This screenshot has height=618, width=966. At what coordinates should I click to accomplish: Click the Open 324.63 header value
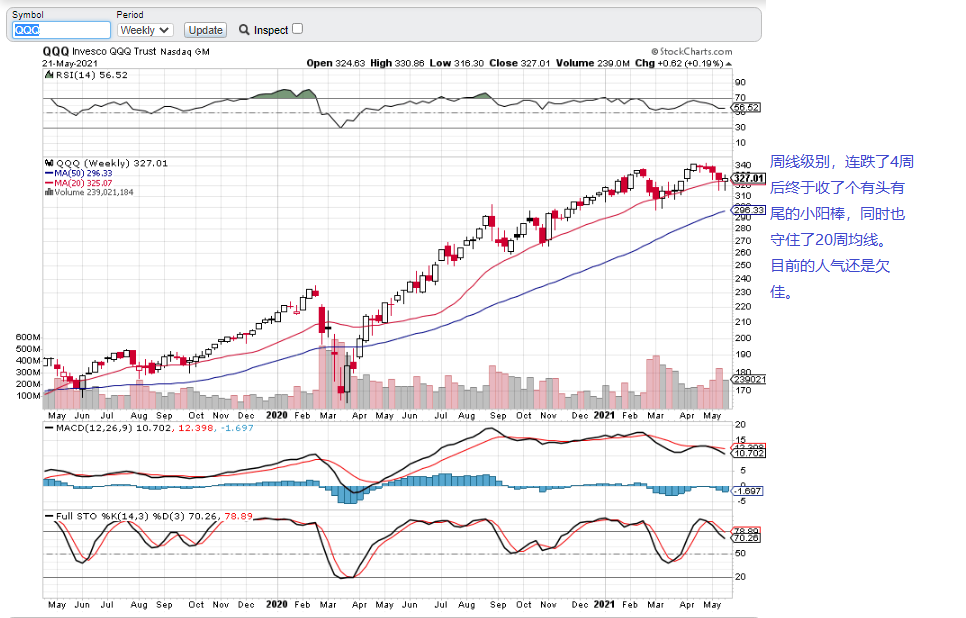tap(336, 63)
